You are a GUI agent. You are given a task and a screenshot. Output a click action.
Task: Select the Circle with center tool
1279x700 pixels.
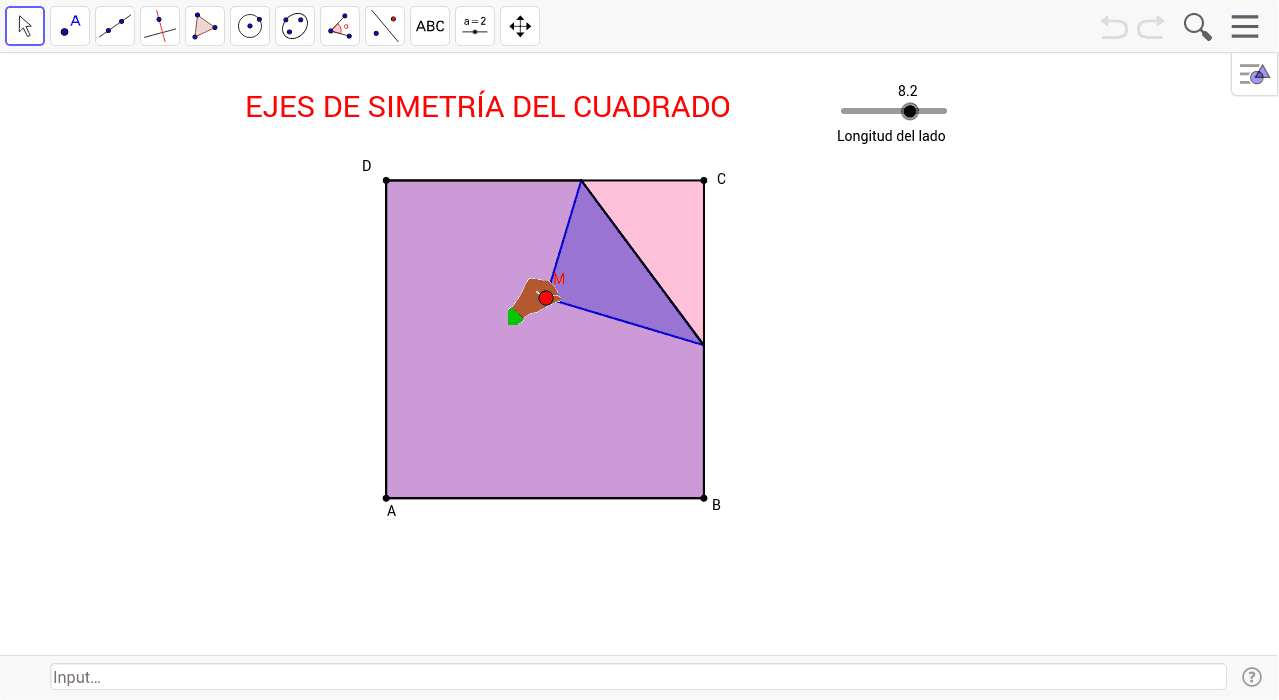(x=250, y=26)
